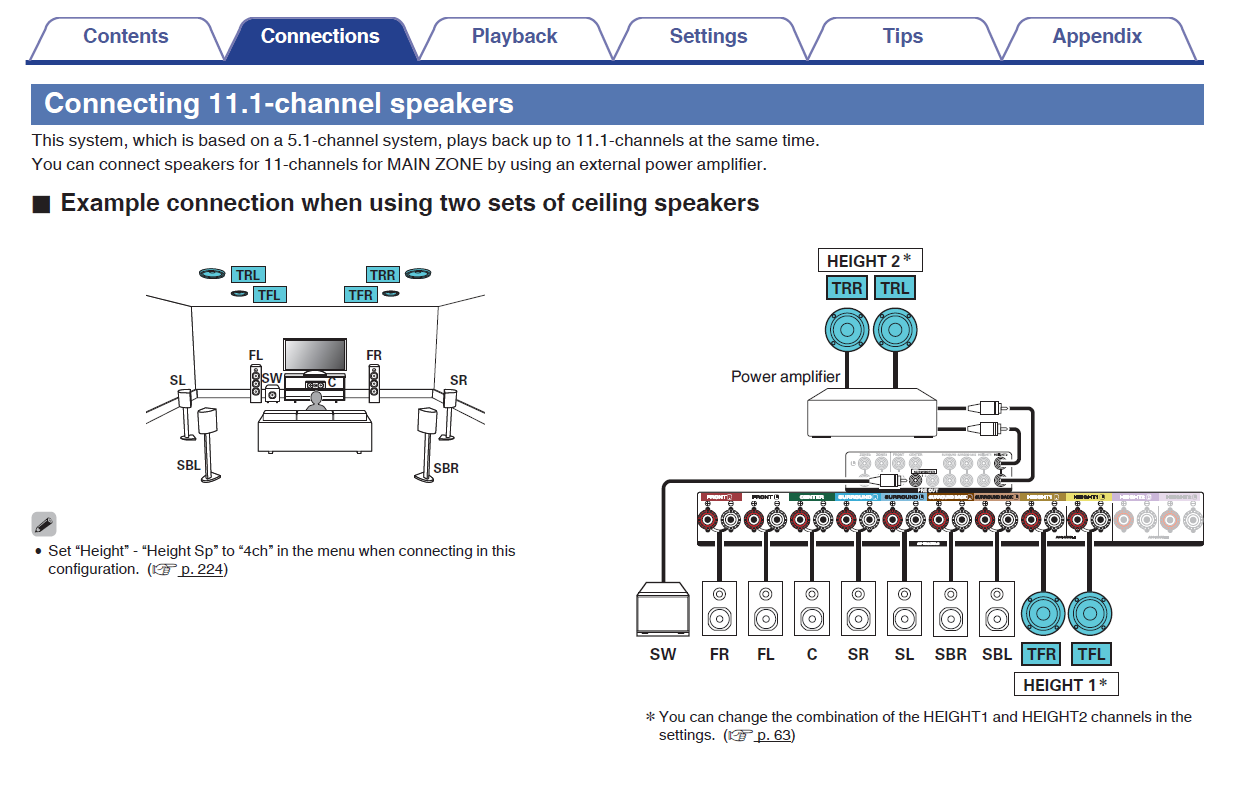Click the center speaker icon above C label
The height and width of the screenshot is (806, 1233).
pyautogui.click(x=811, y=608)
